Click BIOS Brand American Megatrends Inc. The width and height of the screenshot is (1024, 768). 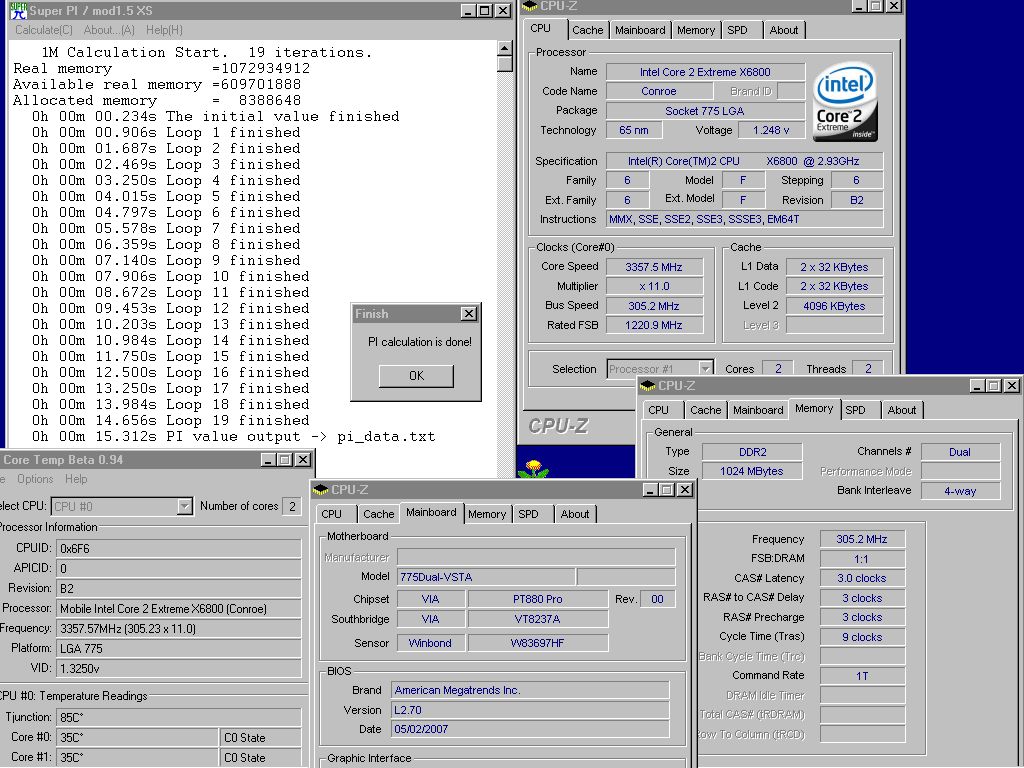click(x=530, y=690)
